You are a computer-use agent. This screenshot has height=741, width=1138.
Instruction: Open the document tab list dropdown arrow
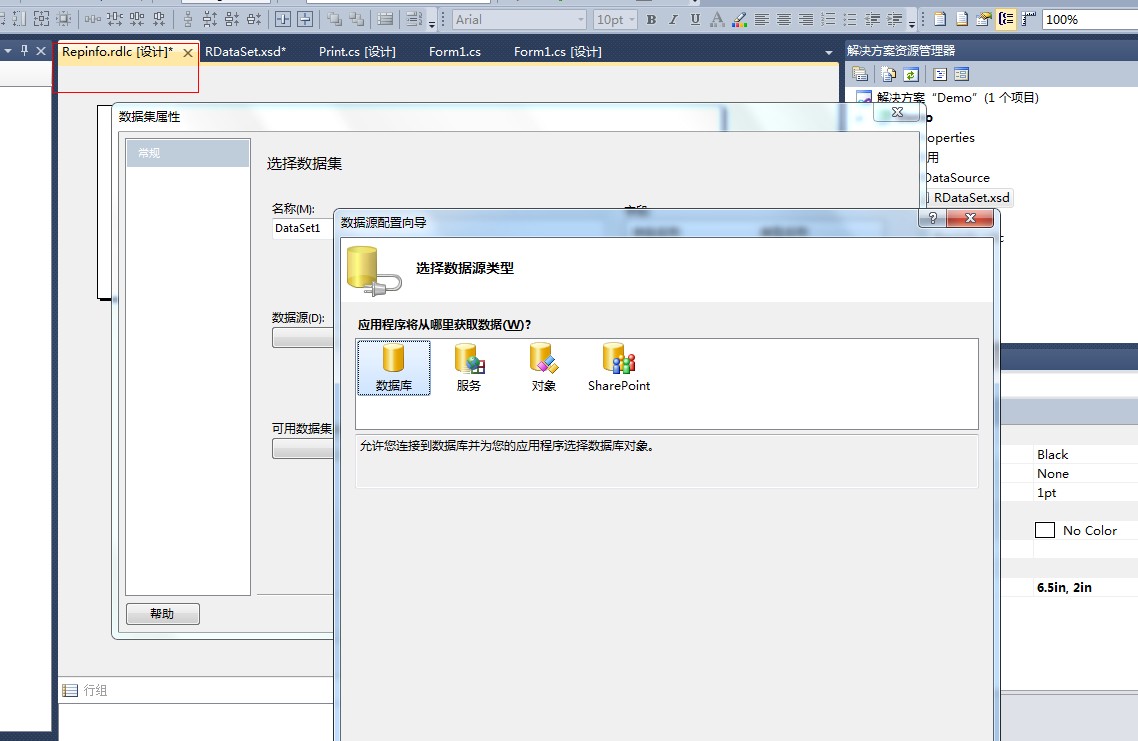pyautogui.click(x=829, y=52)
